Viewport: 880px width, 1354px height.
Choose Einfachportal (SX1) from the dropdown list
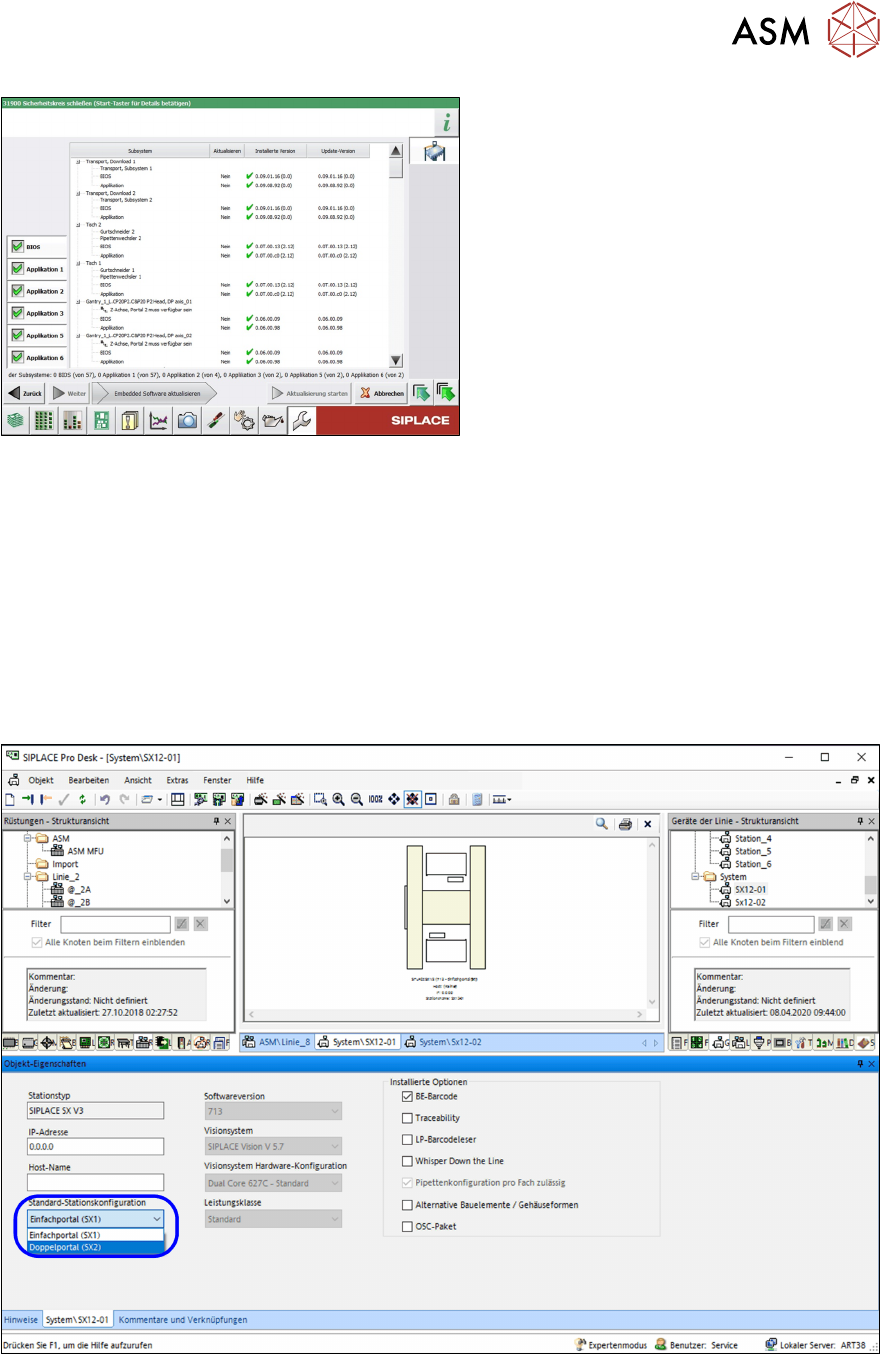tap(95, 1235)
